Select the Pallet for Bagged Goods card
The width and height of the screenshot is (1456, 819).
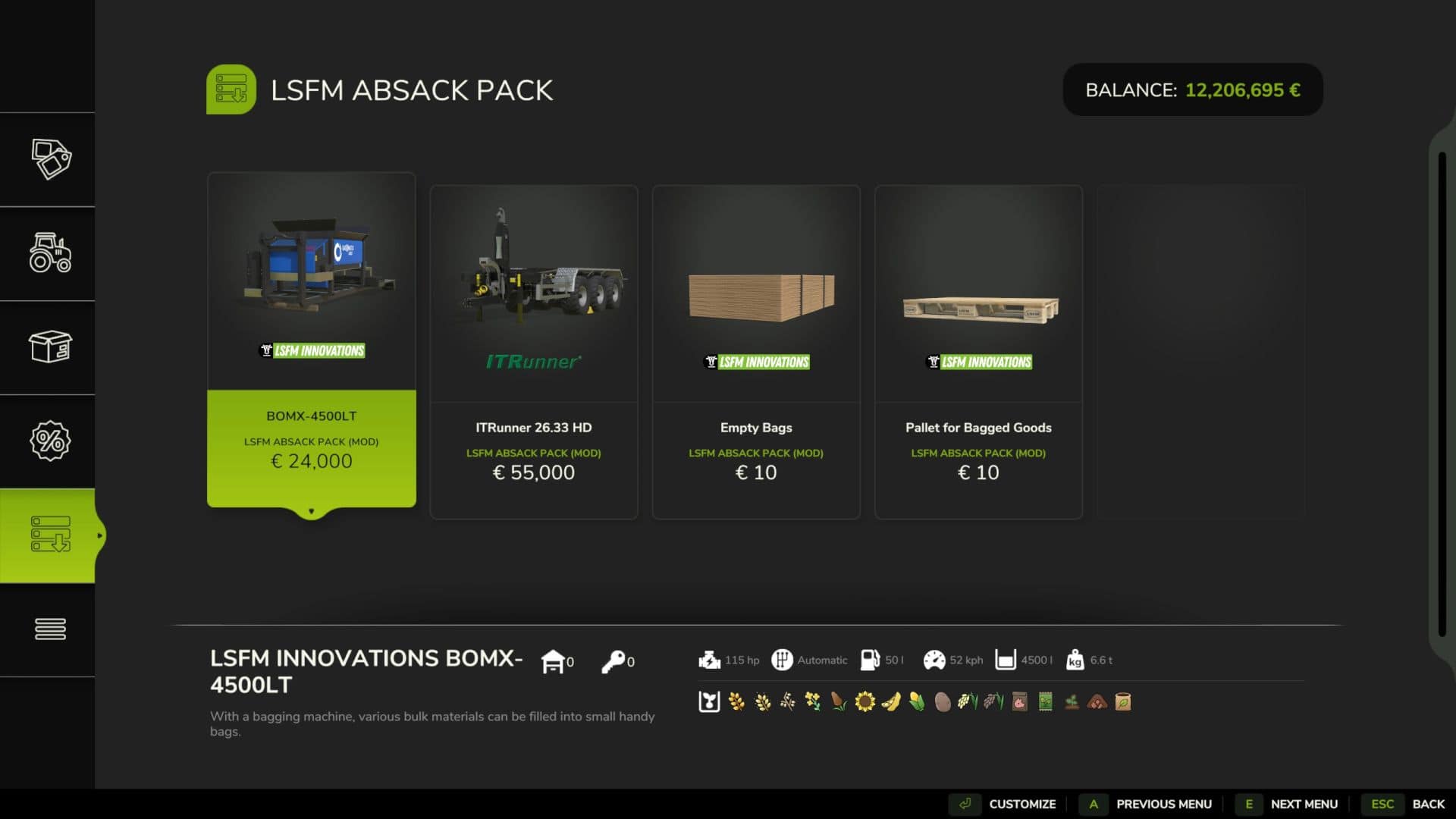pos(978,352)
